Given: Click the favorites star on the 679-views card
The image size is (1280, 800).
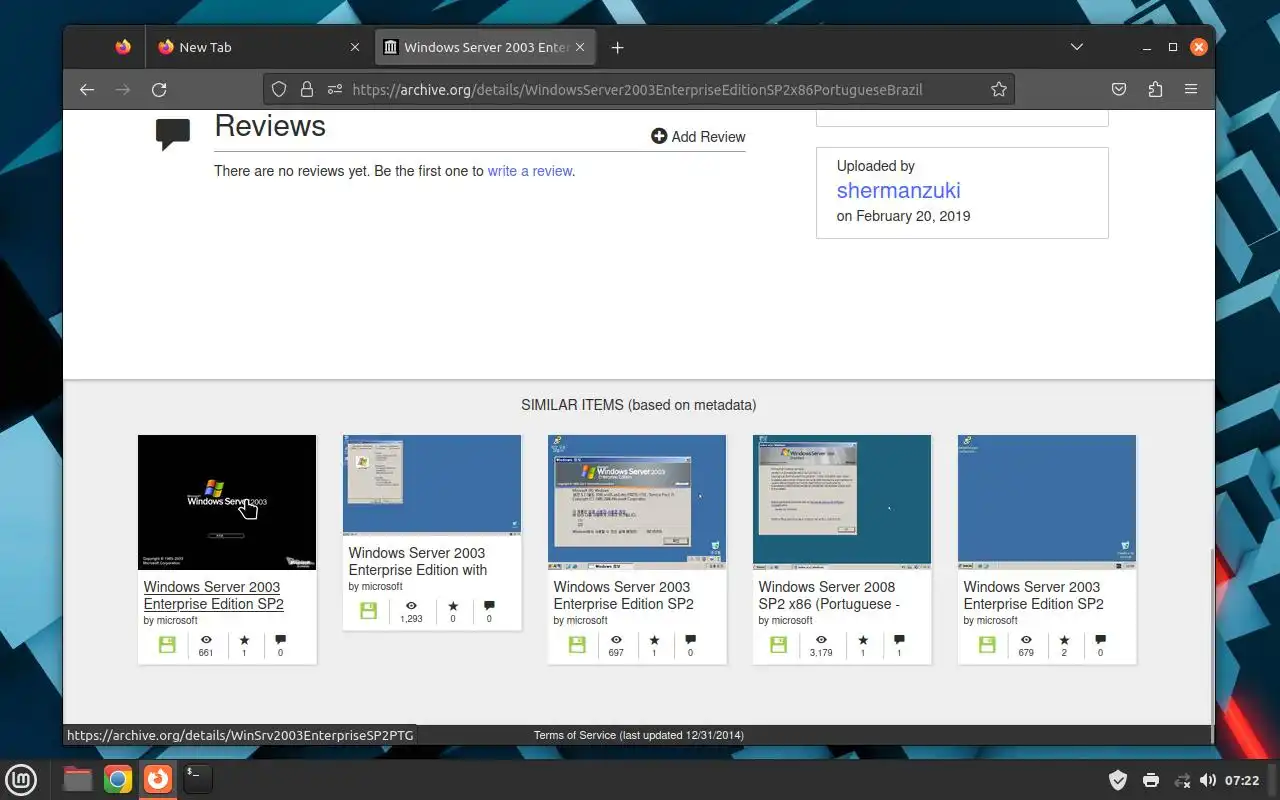Looking at the screenshot, I should click(x=1064, y=640).
